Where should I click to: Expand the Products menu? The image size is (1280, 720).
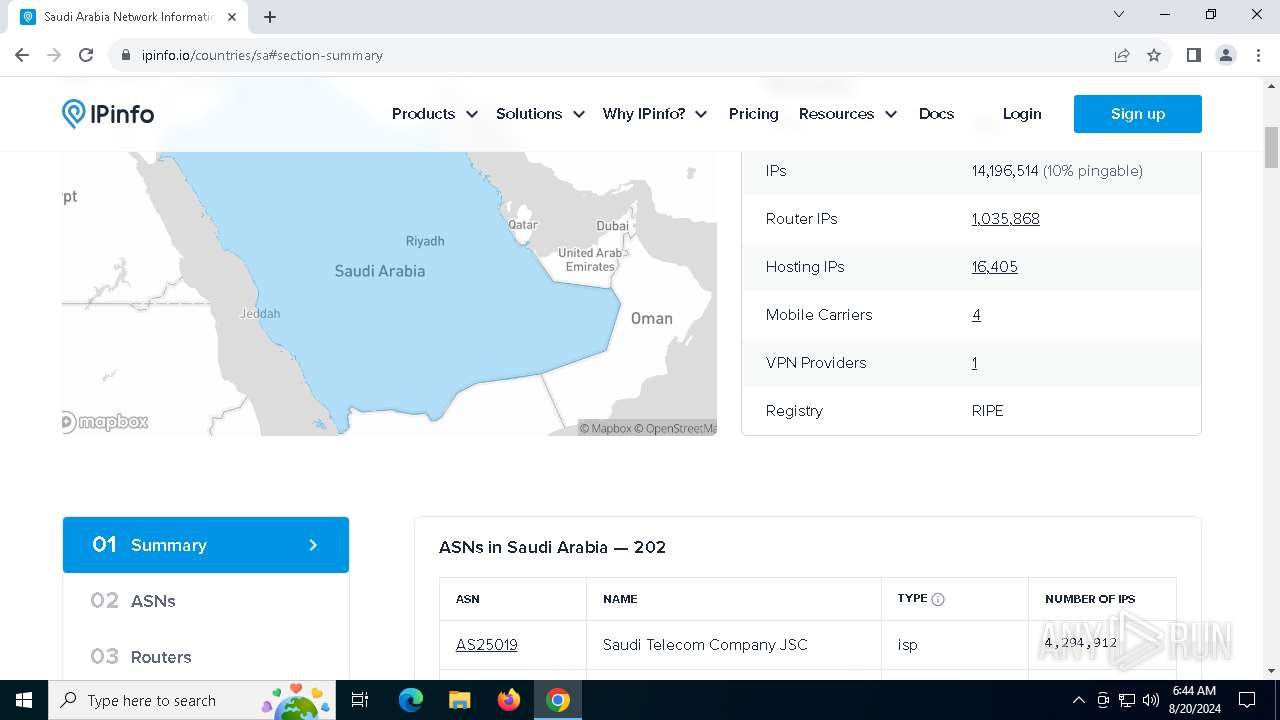(435, 114)
